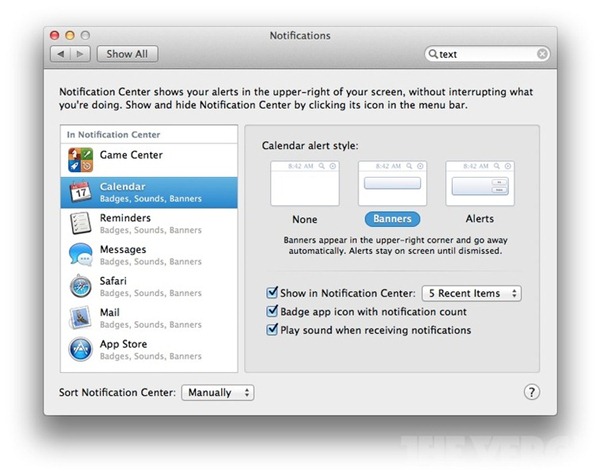Click the None alert style preview thumbnail
The width and height of the screenshot is (600, 476).
[x=305, y=183]
